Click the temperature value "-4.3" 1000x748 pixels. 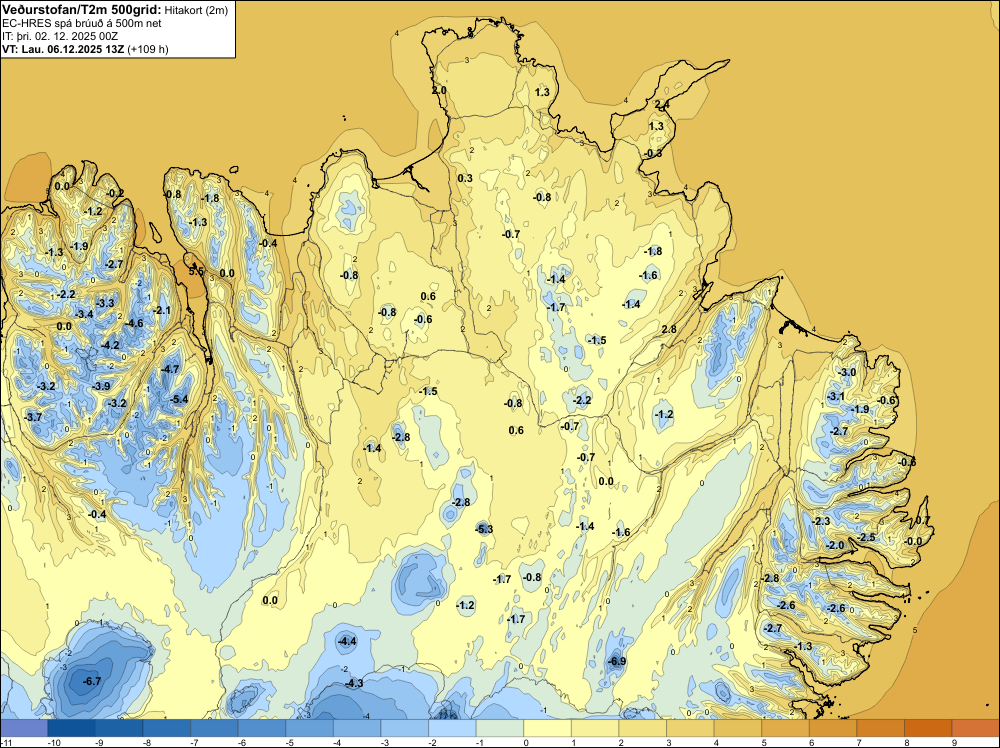[x=353, y=683]
